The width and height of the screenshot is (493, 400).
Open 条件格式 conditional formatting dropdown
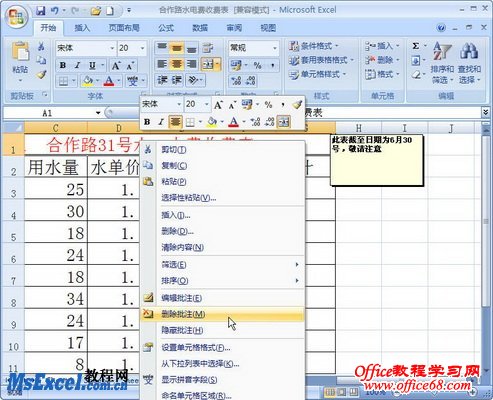313,46
